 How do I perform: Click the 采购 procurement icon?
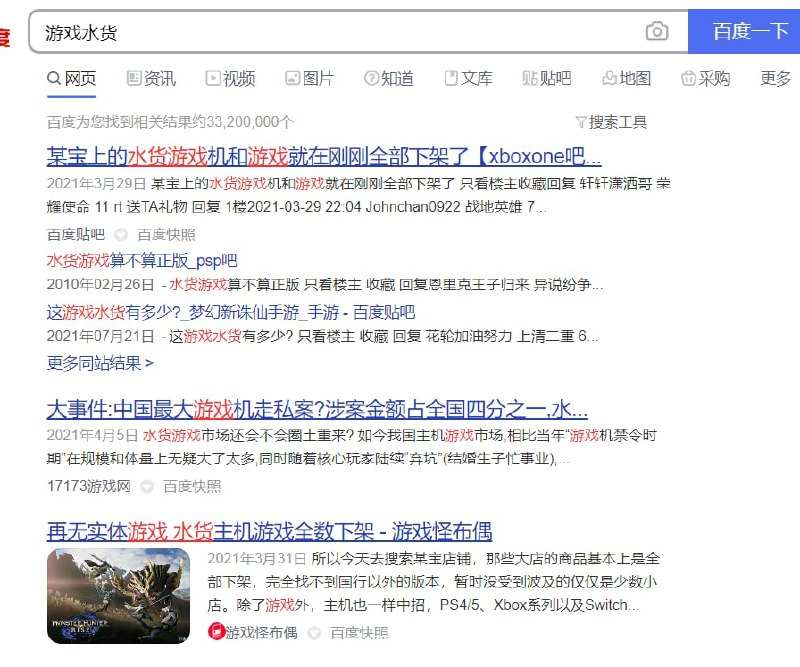(689, 78)
